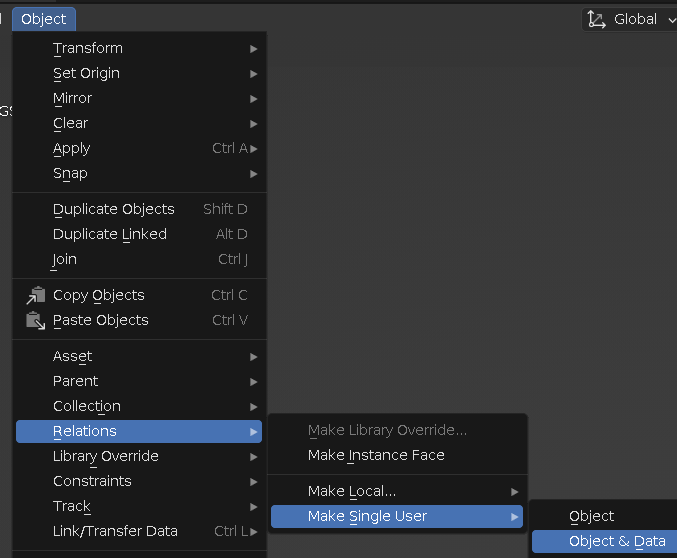Click the Copy Objects clipboard icon
677x558 pixels.
point(36,295)
